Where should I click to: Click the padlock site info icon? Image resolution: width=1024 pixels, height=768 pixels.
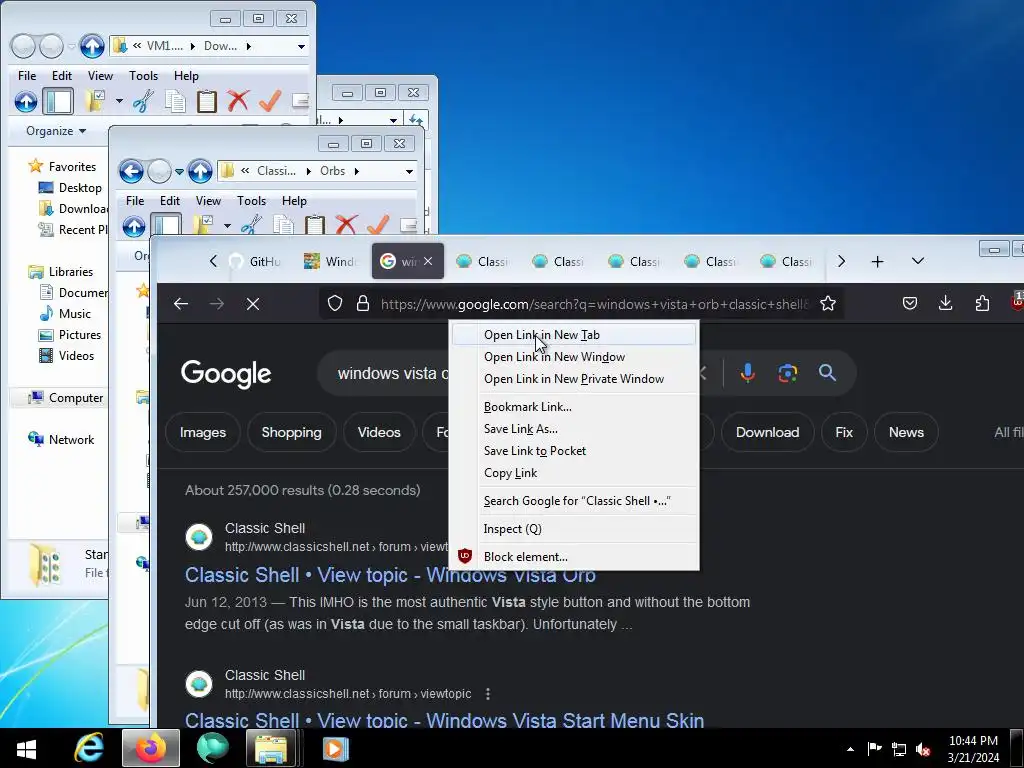tap(363, 304)
